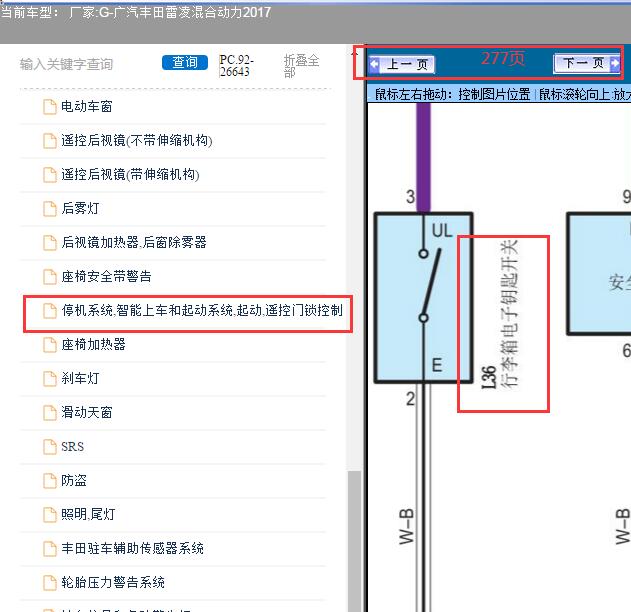Click document icon beside SRS
Image resolution: width=631 pixels, height=612 pixels.
(49, 447)
